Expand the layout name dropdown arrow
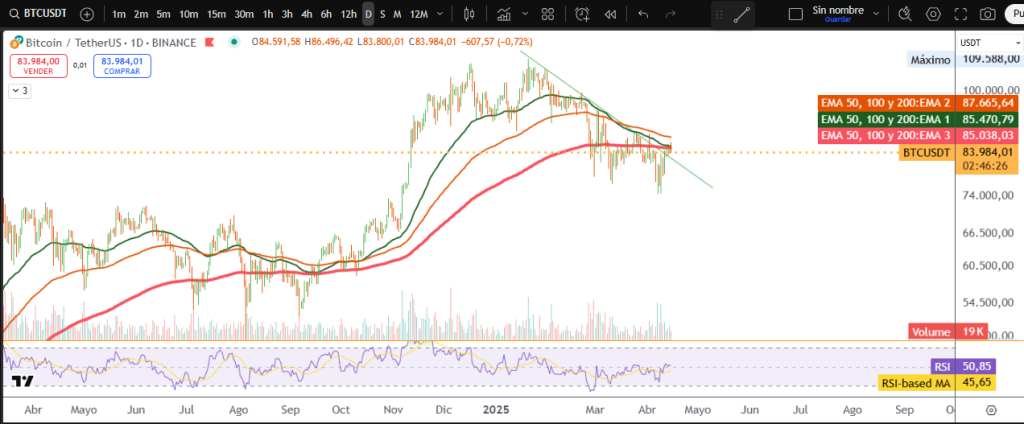The image size is (1024, 424). (876, 14)
